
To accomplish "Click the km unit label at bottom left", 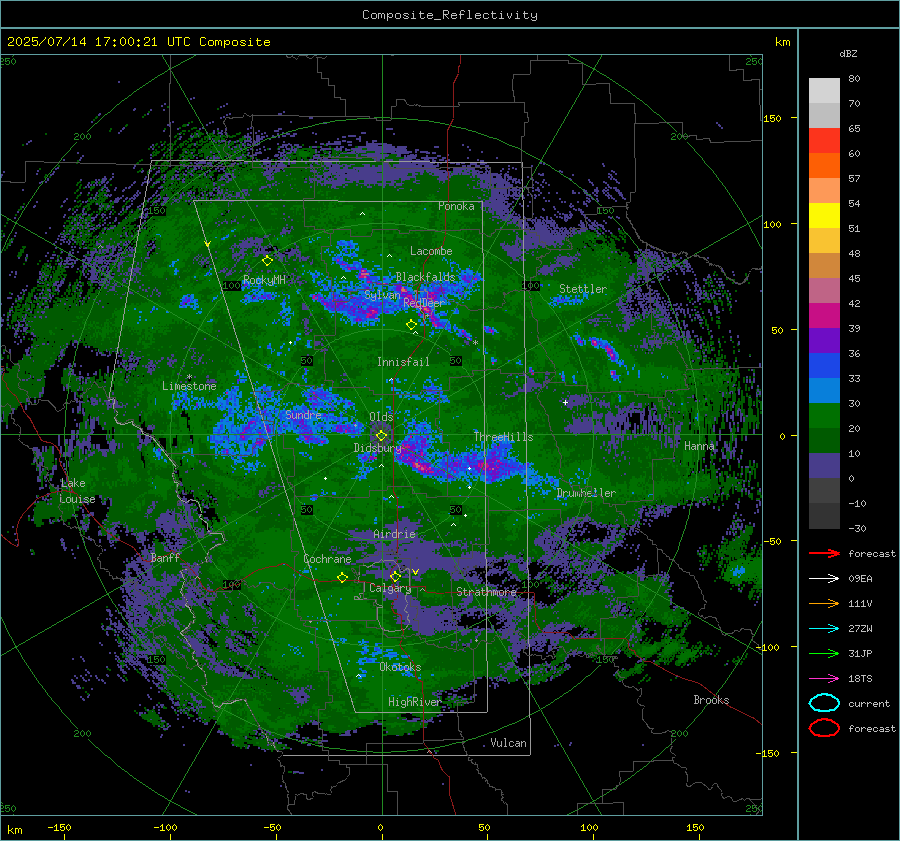I will click(14, 830).
